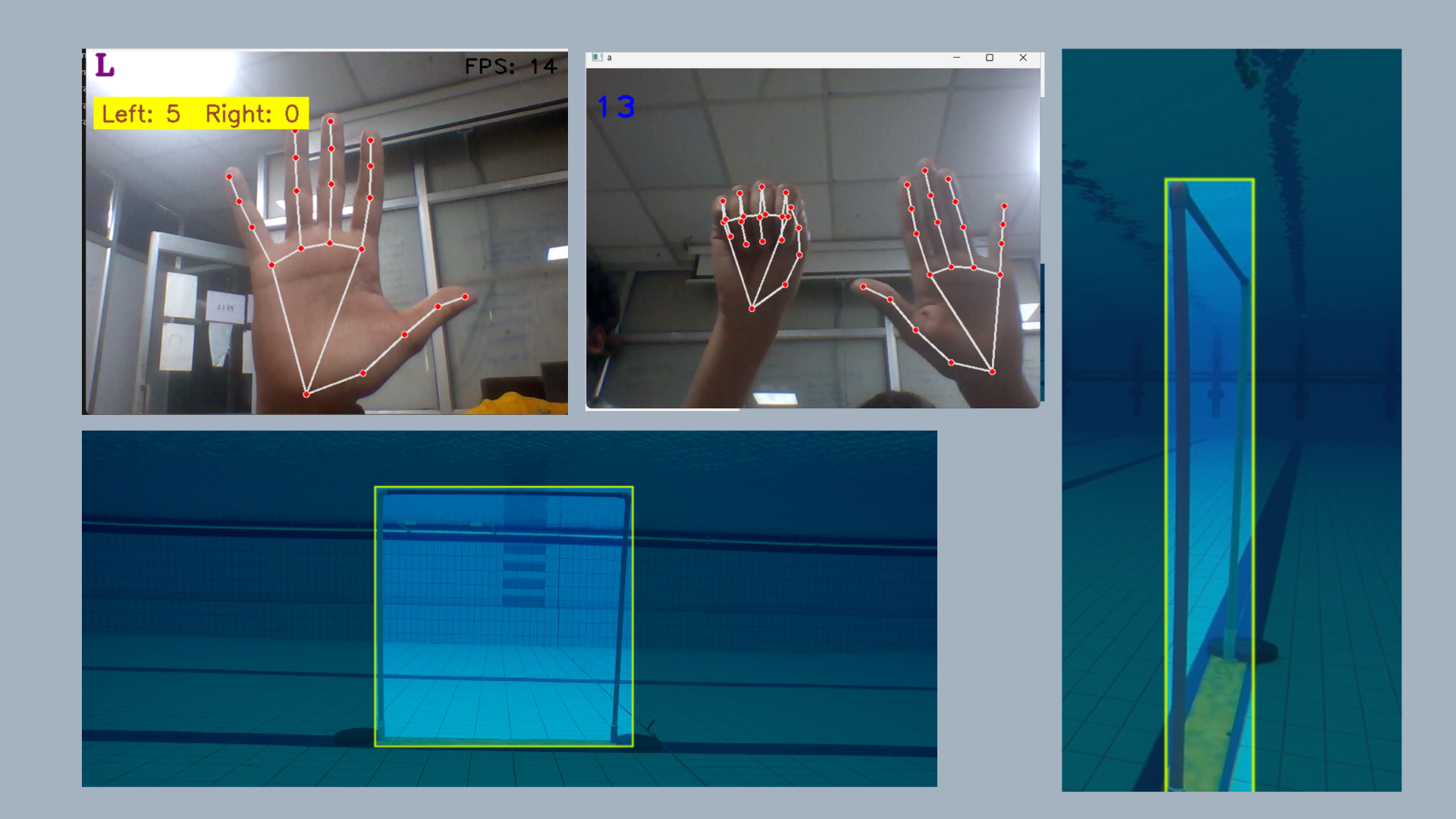Click the blue '13' number overlay
Screen dimensions: 1456x819
(616, 107)
